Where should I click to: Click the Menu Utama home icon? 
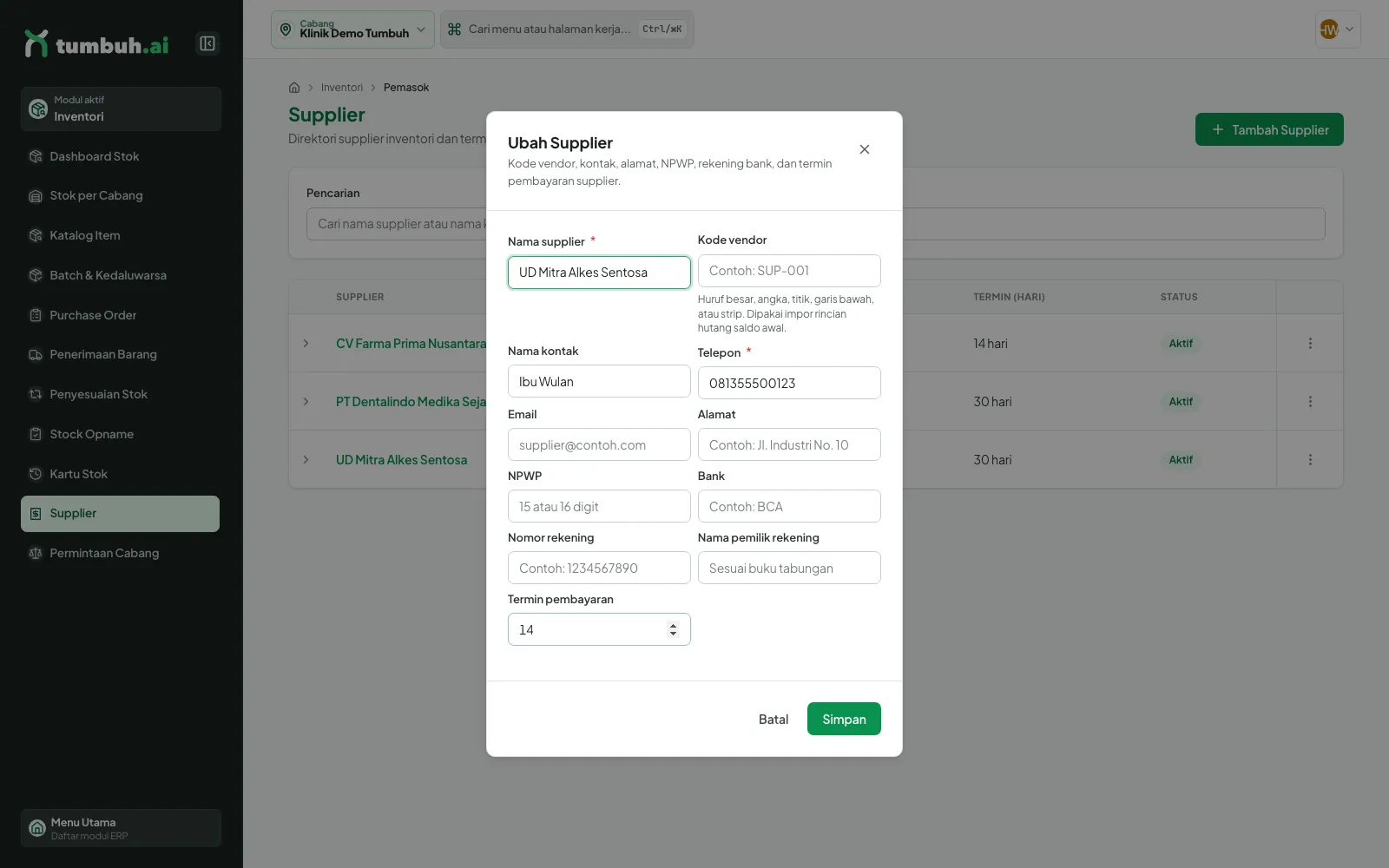[37, 828]
